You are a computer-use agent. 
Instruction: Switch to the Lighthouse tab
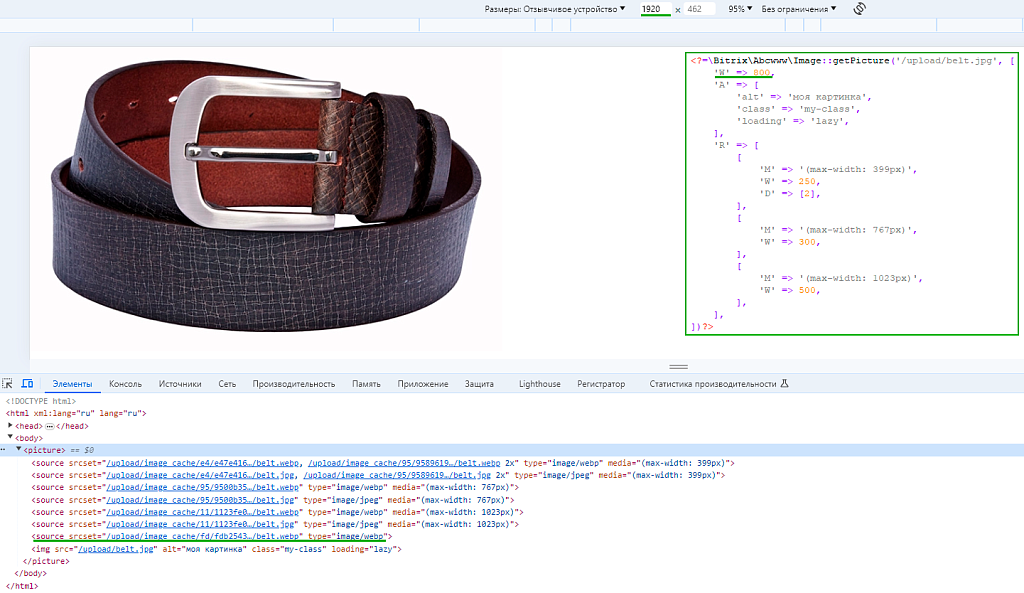click(x=539, y=384)
